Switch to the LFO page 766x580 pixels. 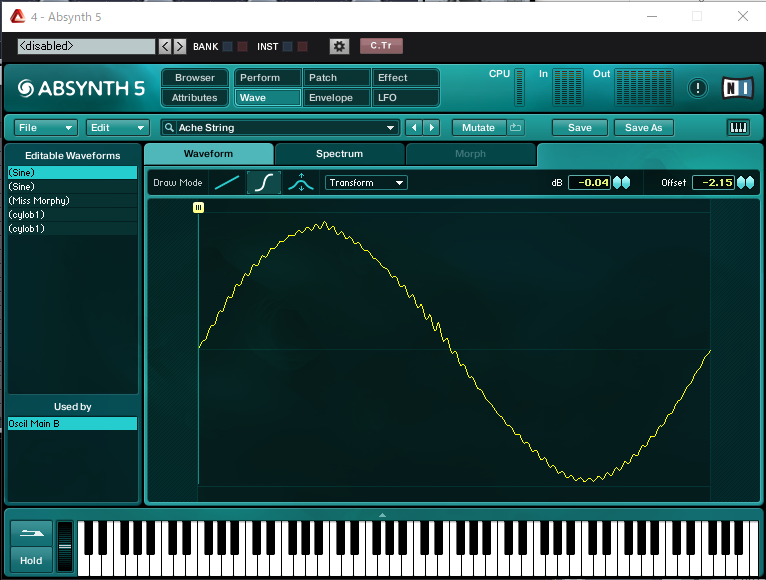[405, 98]
